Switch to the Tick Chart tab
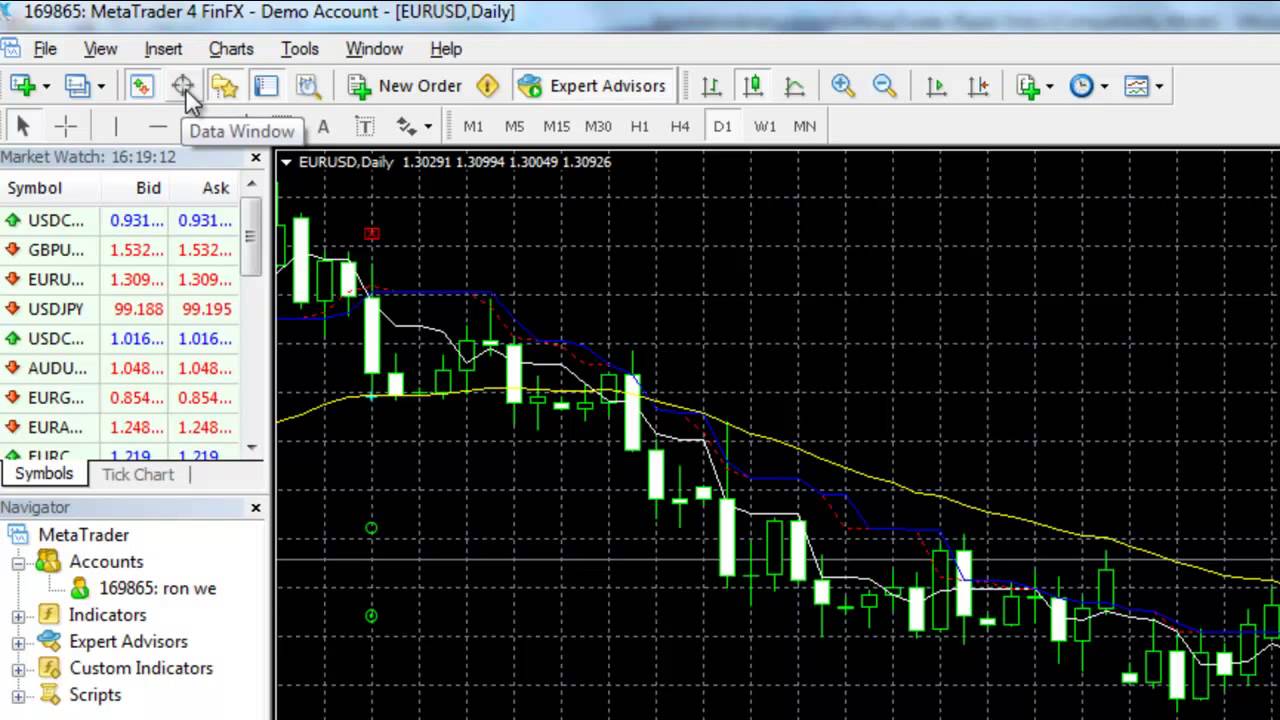 click(138, 474)
